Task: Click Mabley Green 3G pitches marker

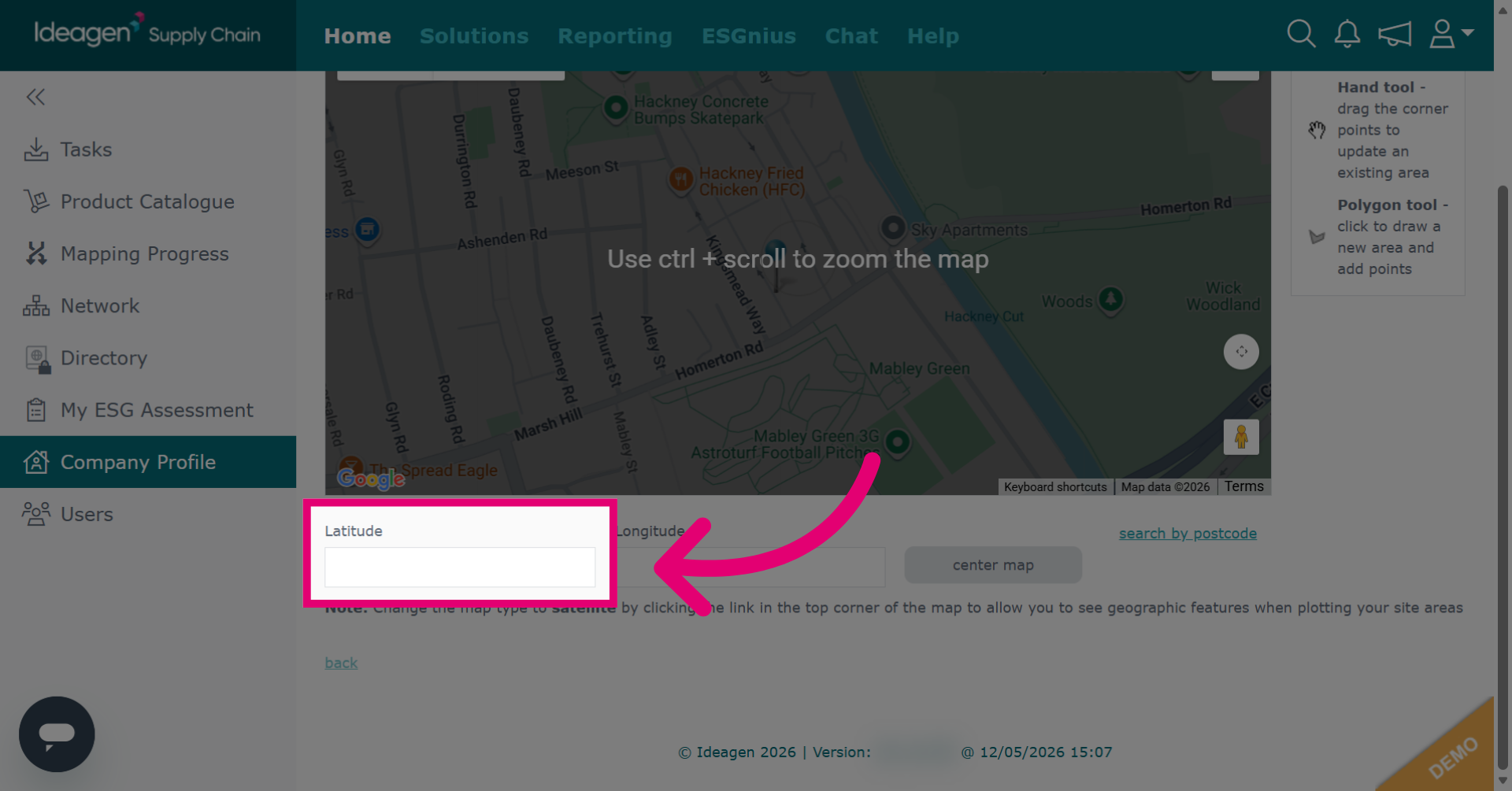Action: click(897, 442)
